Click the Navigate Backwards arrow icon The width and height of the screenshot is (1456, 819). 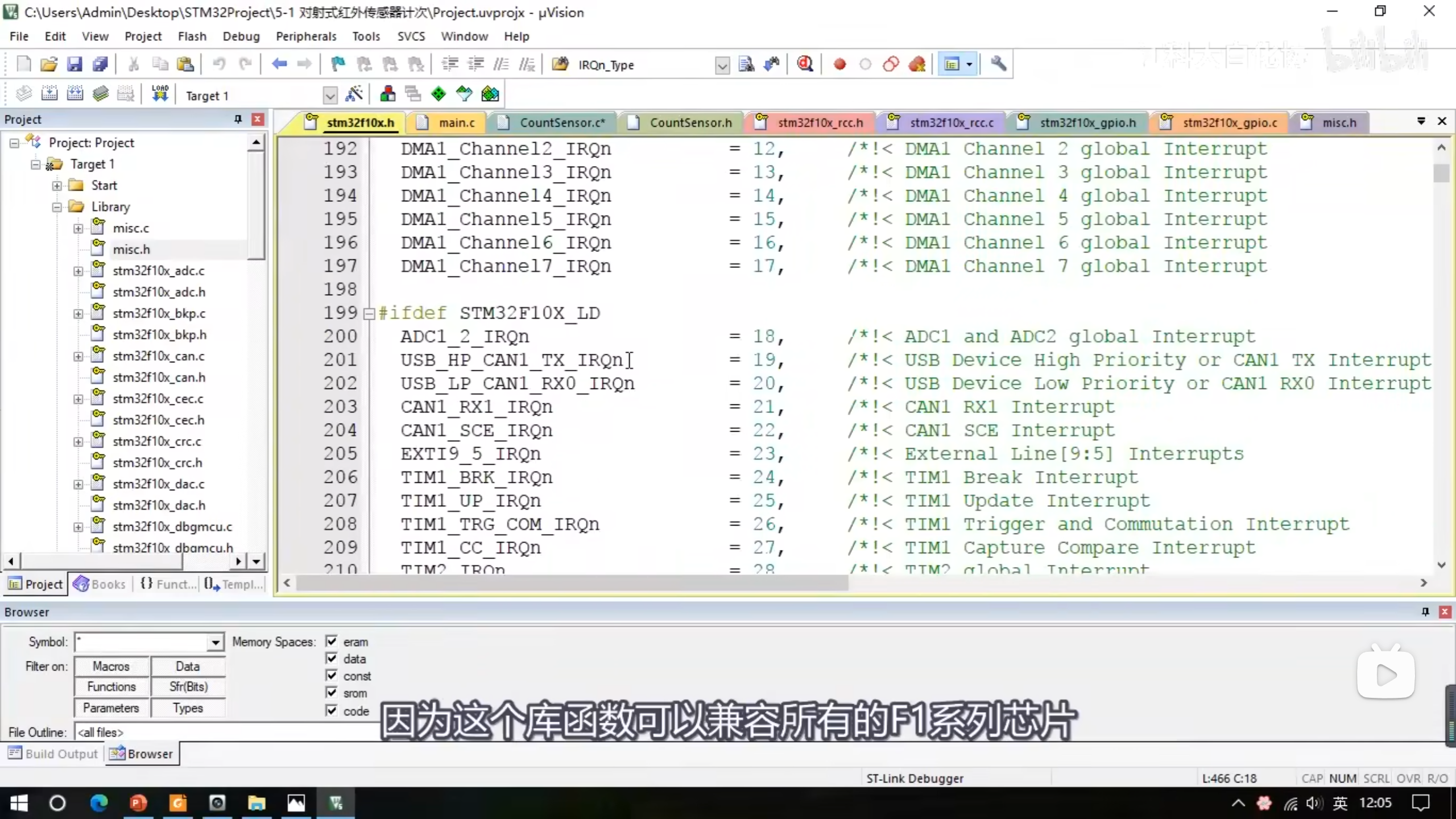point(279,64)
